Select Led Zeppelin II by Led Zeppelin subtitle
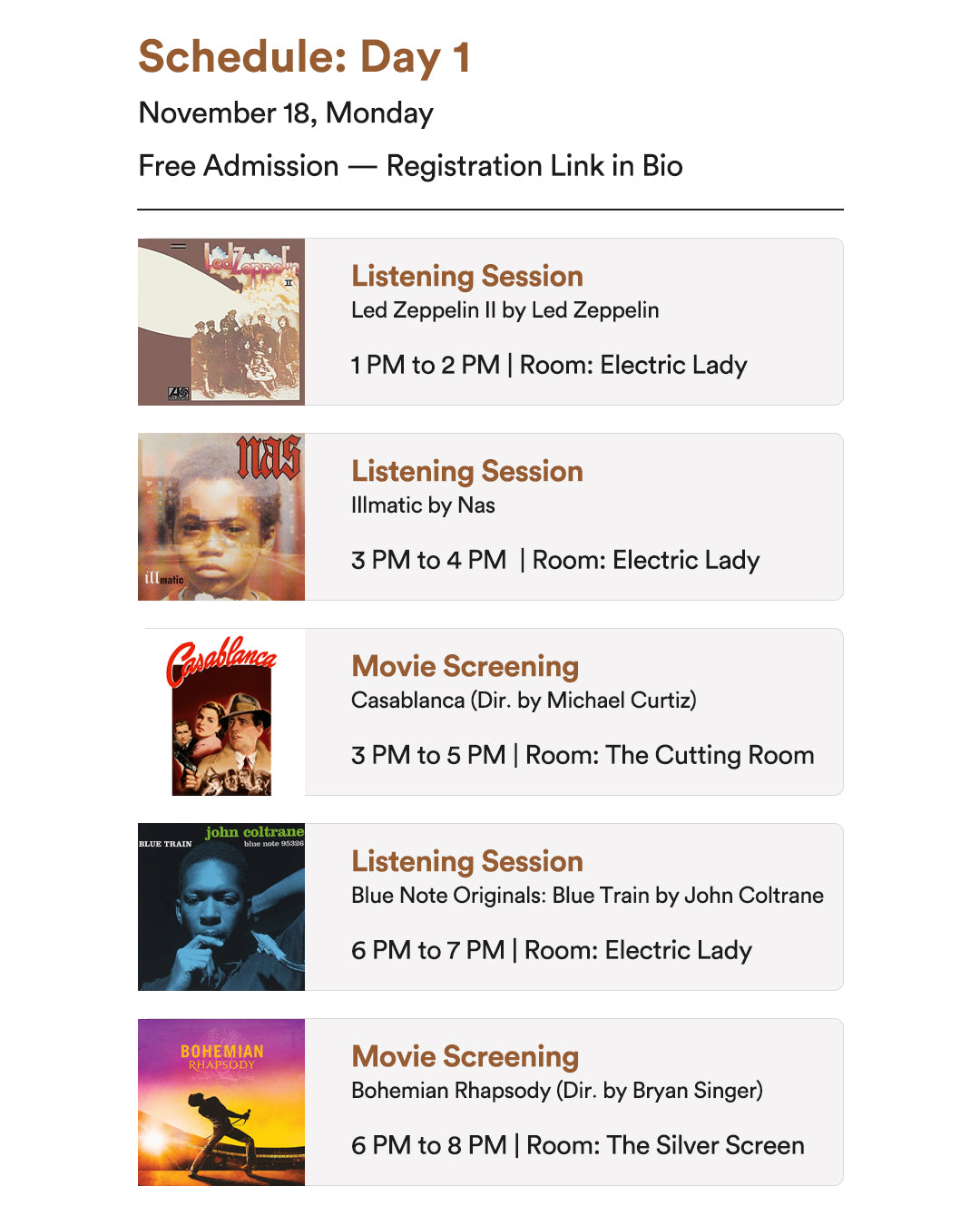The height and width of the screenshot is (1225, 980). (505, 310)
